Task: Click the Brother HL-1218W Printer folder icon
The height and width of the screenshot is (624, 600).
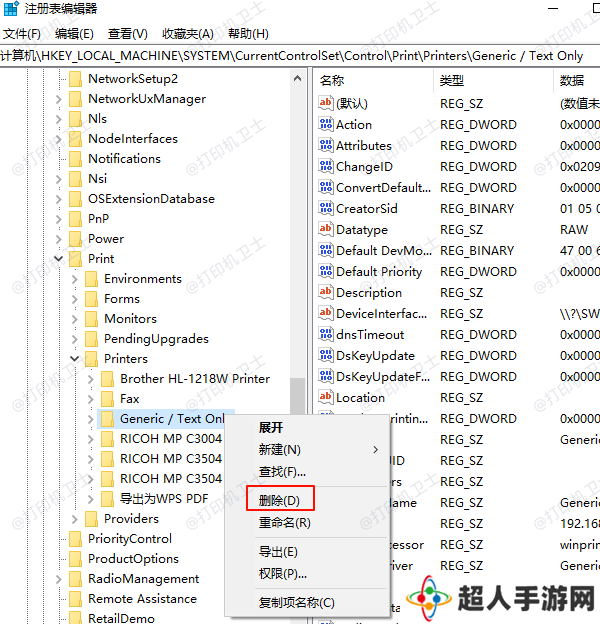Action: [x=107, y=379]
